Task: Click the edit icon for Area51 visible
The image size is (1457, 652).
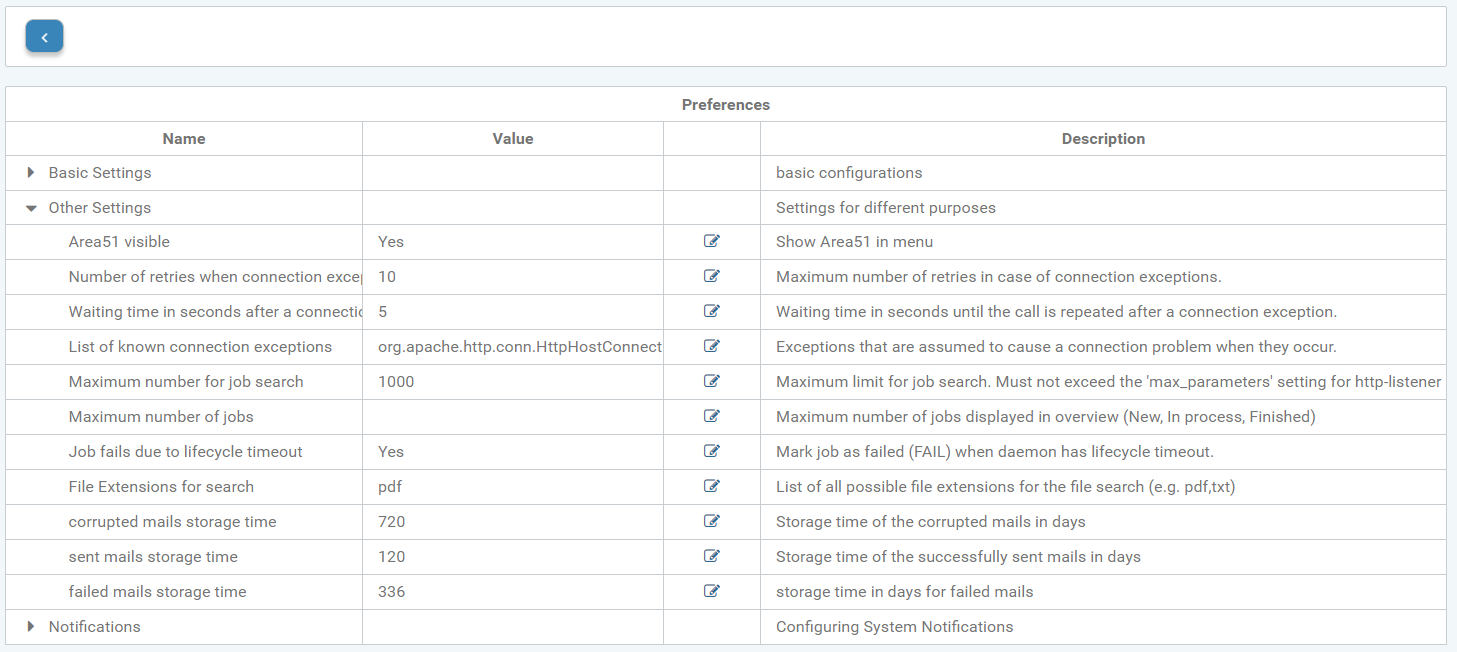Action: click(x=711, y=241)
